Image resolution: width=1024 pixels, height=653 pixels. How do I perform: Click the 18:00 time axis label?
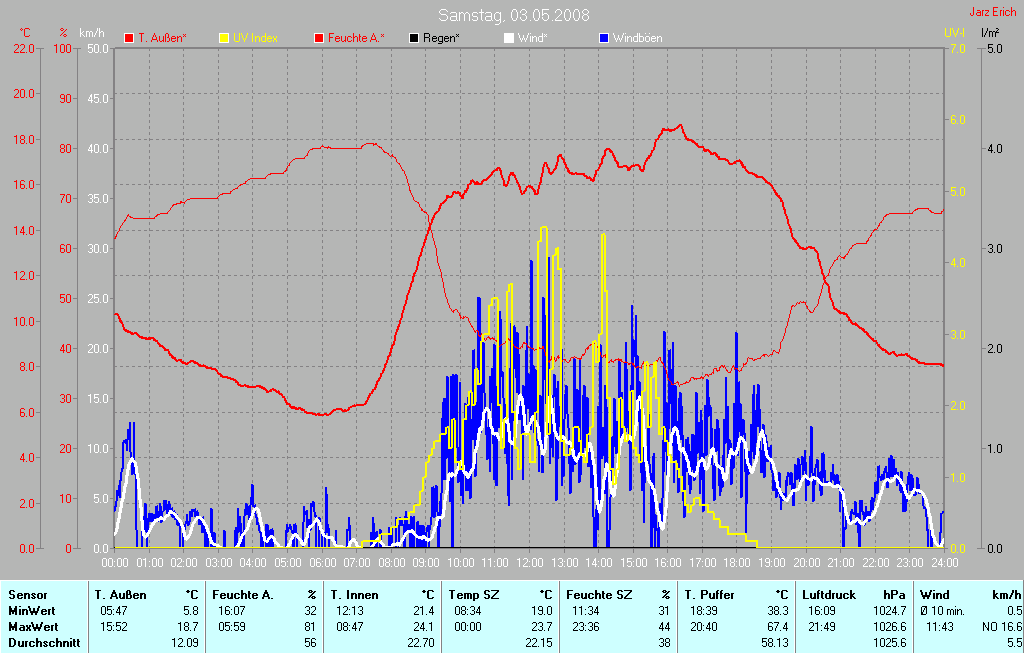click(737, 563)
